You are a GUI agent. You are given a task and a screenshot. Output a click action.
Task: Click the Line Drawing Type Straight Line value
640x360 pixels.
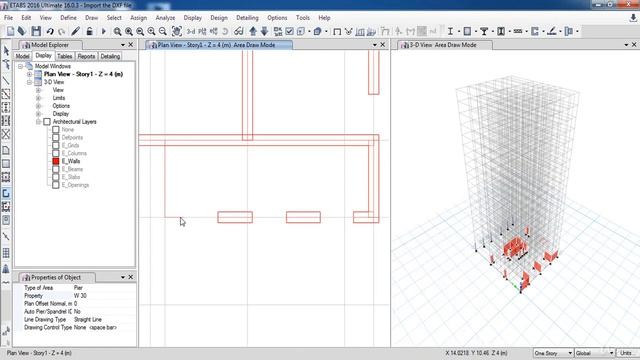click(104, 320)
